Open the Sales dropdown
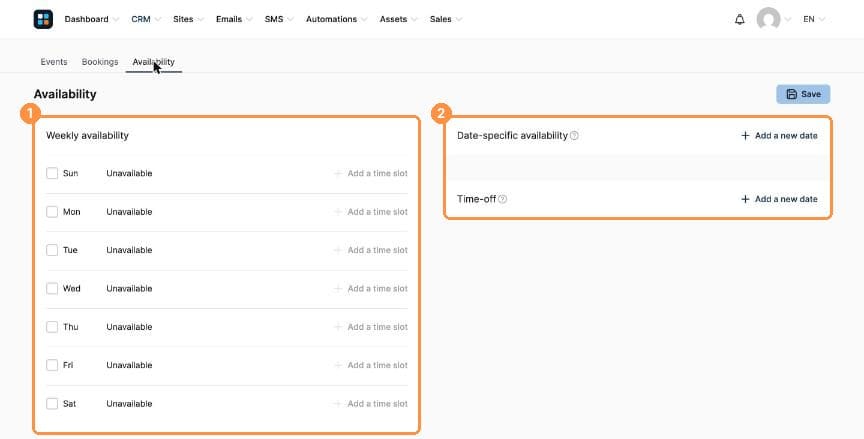Viewport: 864px width, 439px height. 445,19
